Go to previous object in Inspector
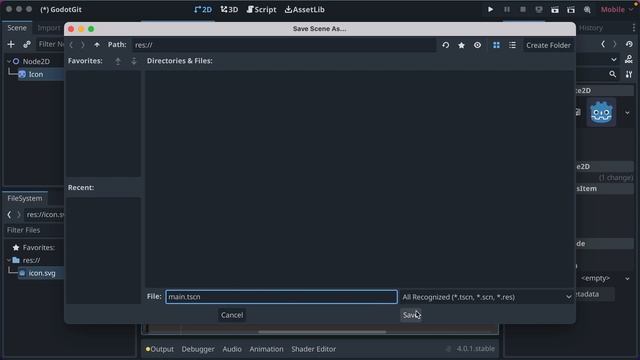The height and width of the screenshot is (360, 640). 603,44
